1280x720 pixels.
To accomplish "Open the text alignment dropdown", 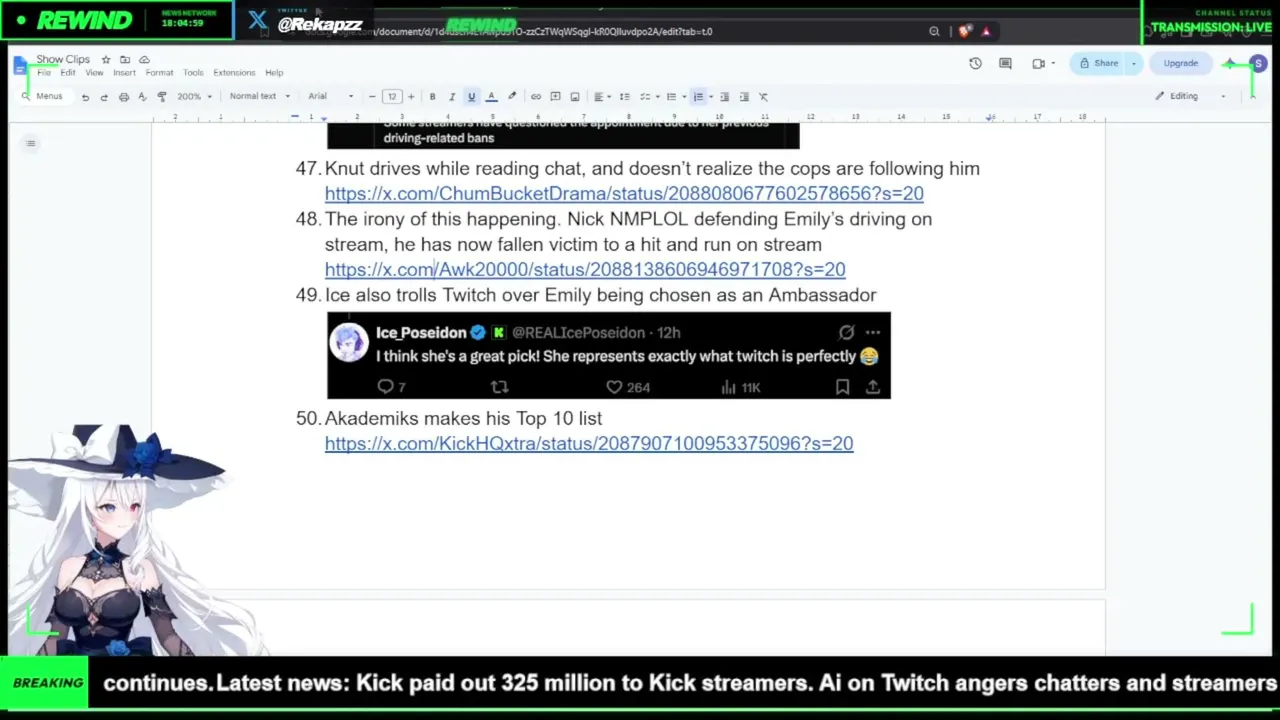I will click(x=601, y=97).
